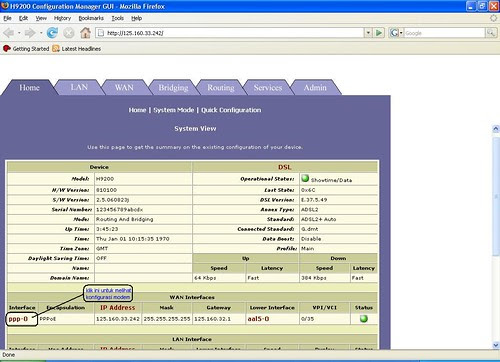This screenshot has height=362, width=500.
Task: Click the Latest Headlines feed icon
Action: pyautogui.click(x=56, y=49)
